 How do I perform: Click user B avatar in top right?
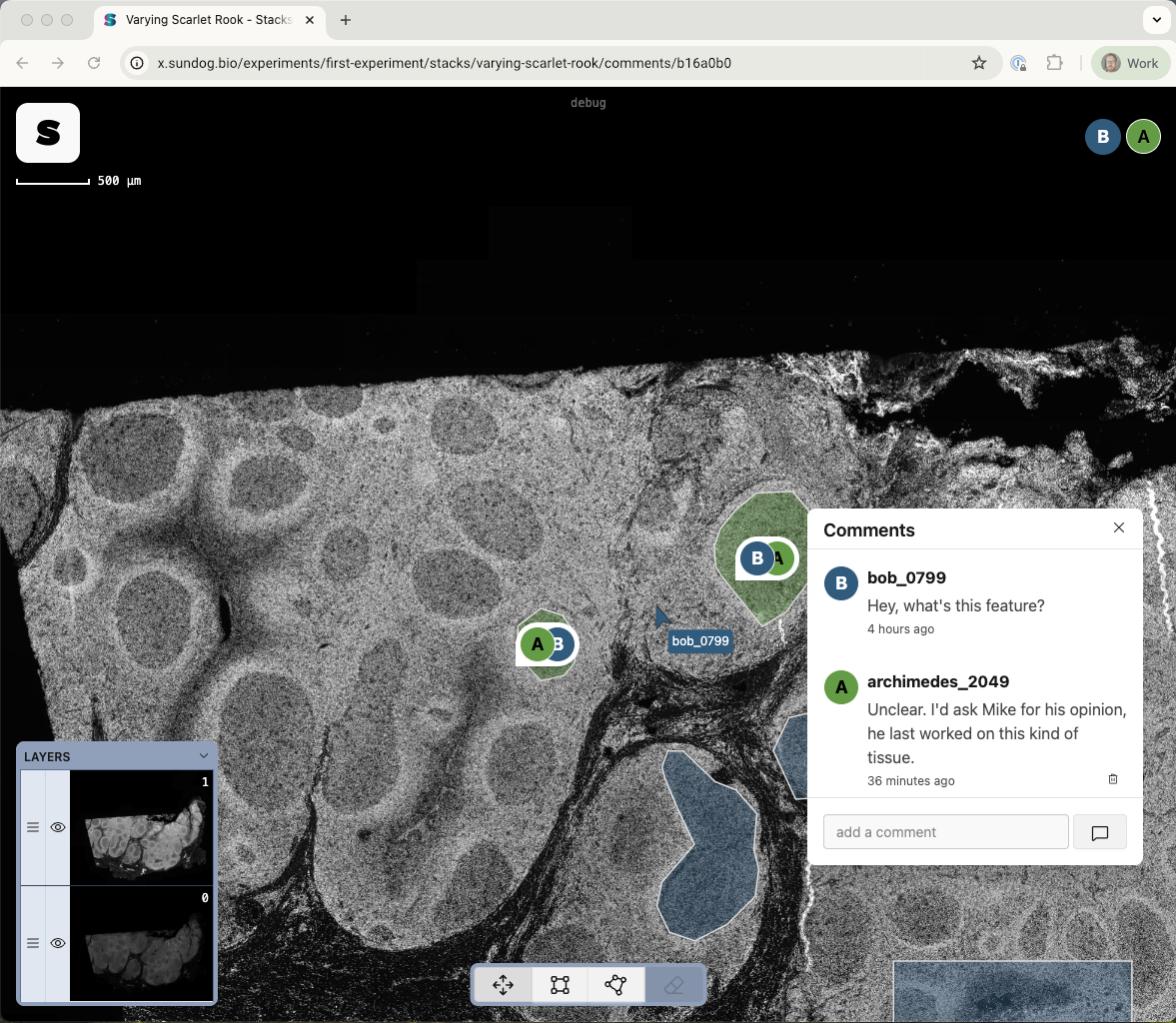[x=1102, y=137]
